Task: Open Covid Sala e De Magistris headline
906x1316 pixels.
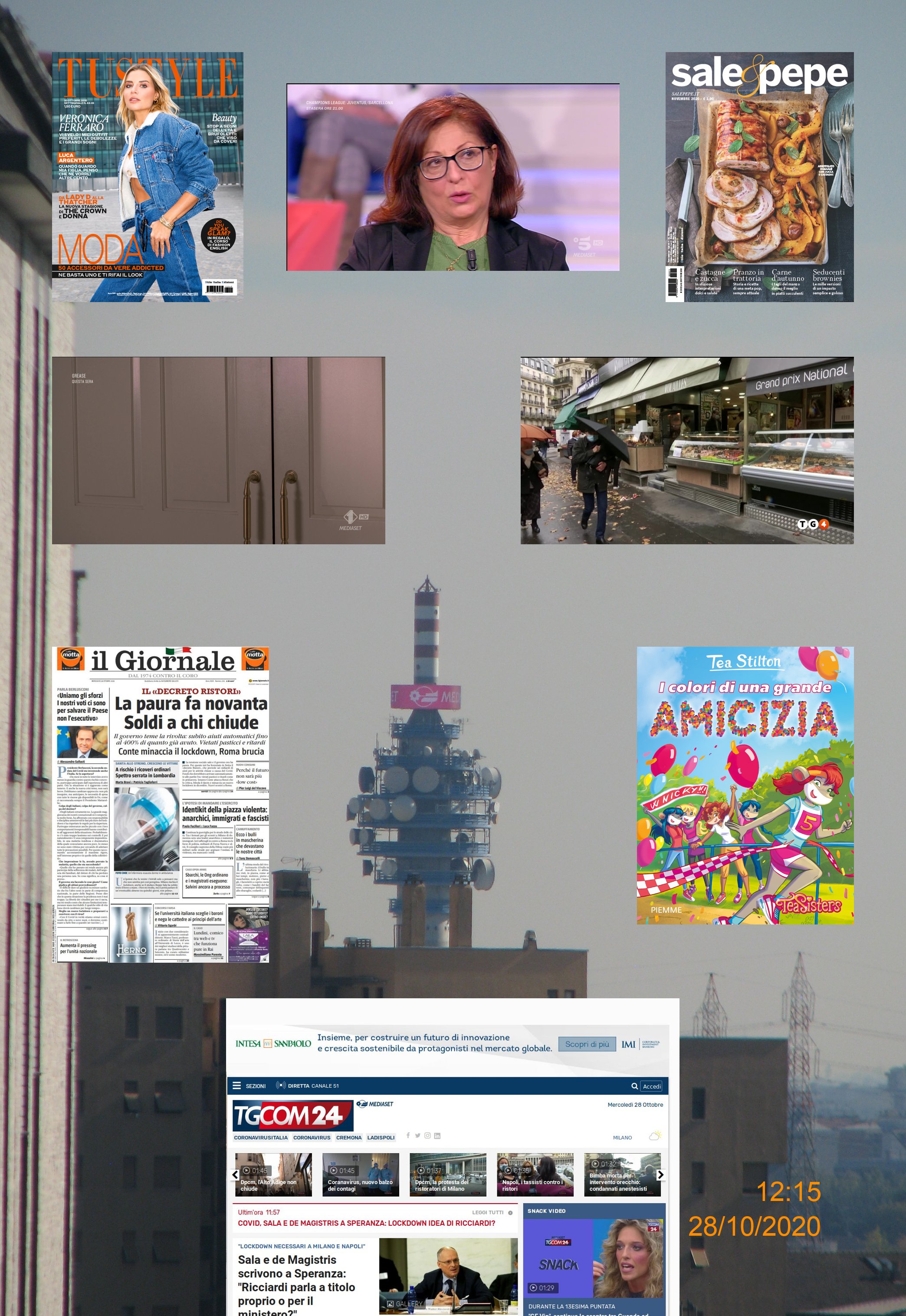Action: coord(366,1223)
